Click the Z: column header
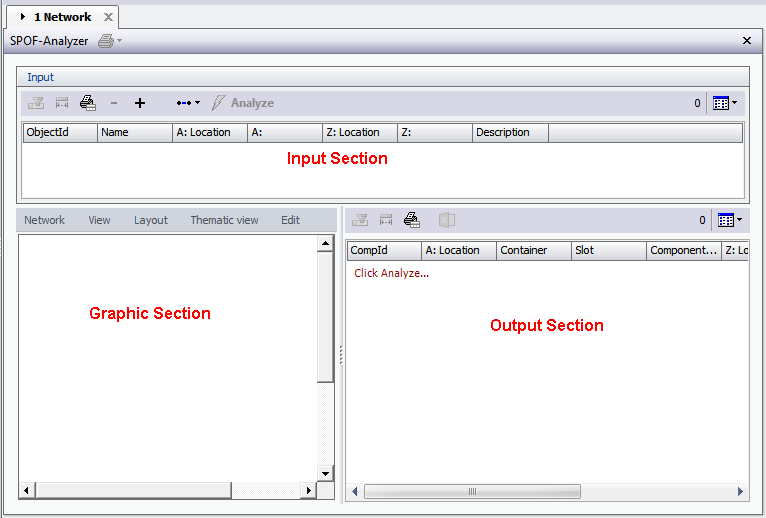Viewport: 766px width, 518px height. point(435,133)
